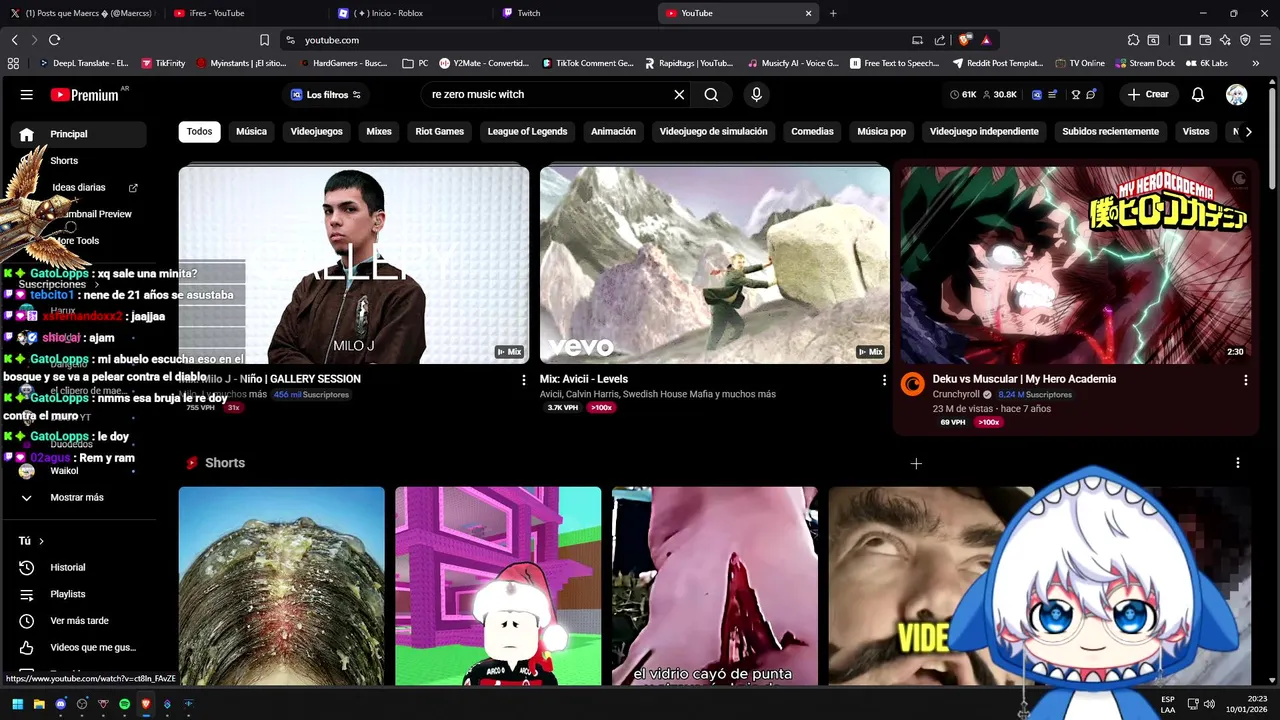Open the Shorts shelf three-dot menu

pyautogui.click(x=1237, y=463)
